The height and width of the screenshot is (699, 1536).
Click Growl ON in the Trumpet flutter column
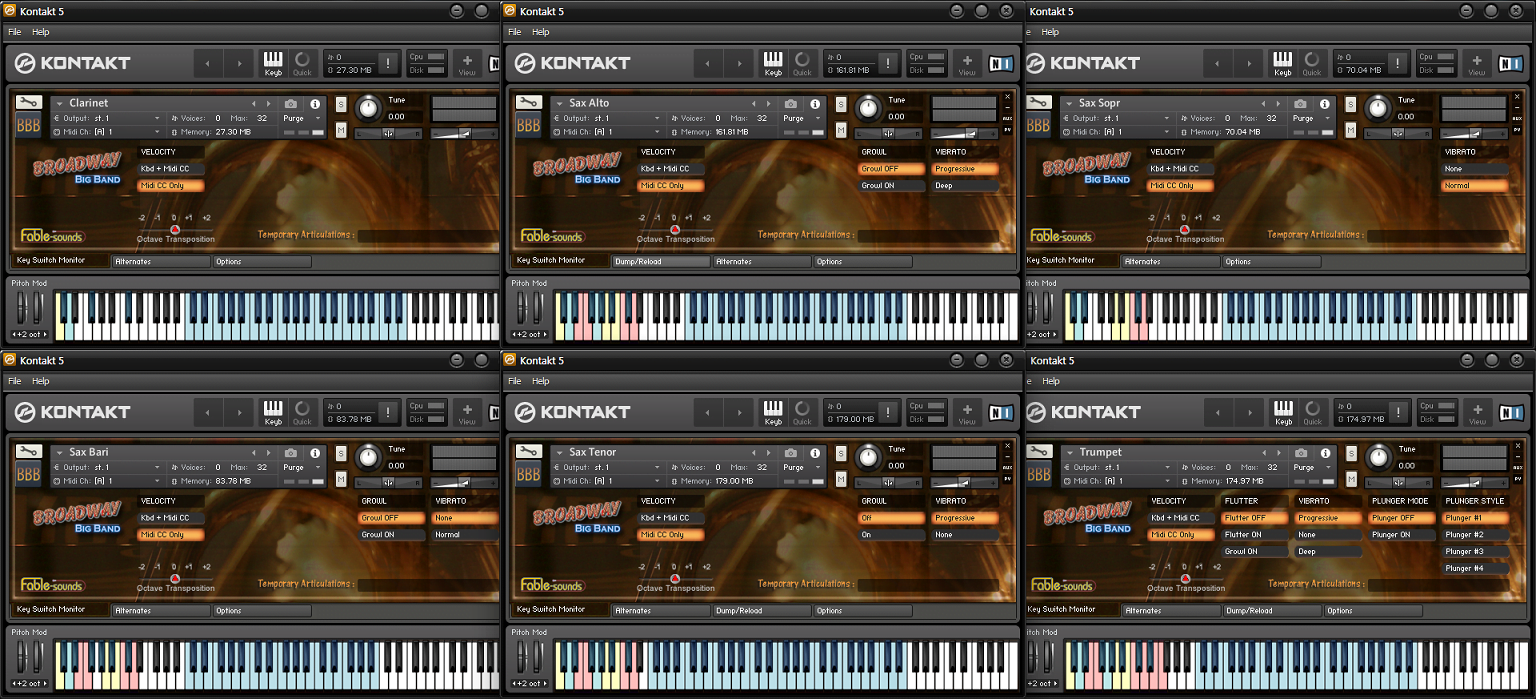pyautogui.click(x=1255, y=552)
